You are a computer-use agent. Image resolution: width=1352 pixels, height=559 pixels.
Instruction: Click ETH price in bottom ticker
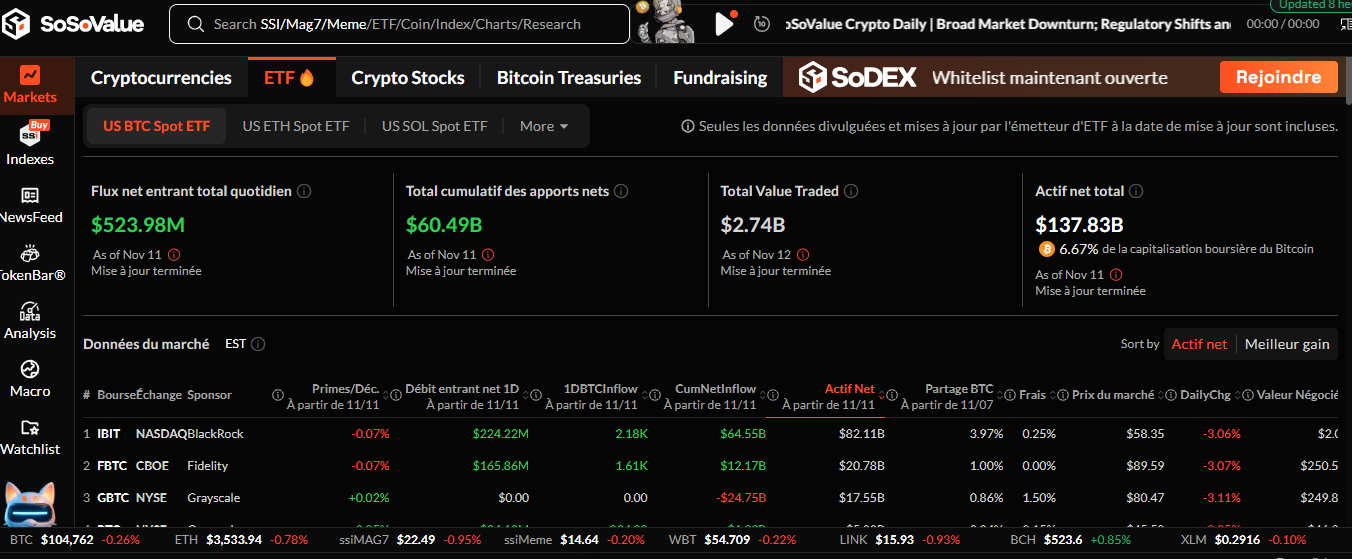click(x=234, y=540)
